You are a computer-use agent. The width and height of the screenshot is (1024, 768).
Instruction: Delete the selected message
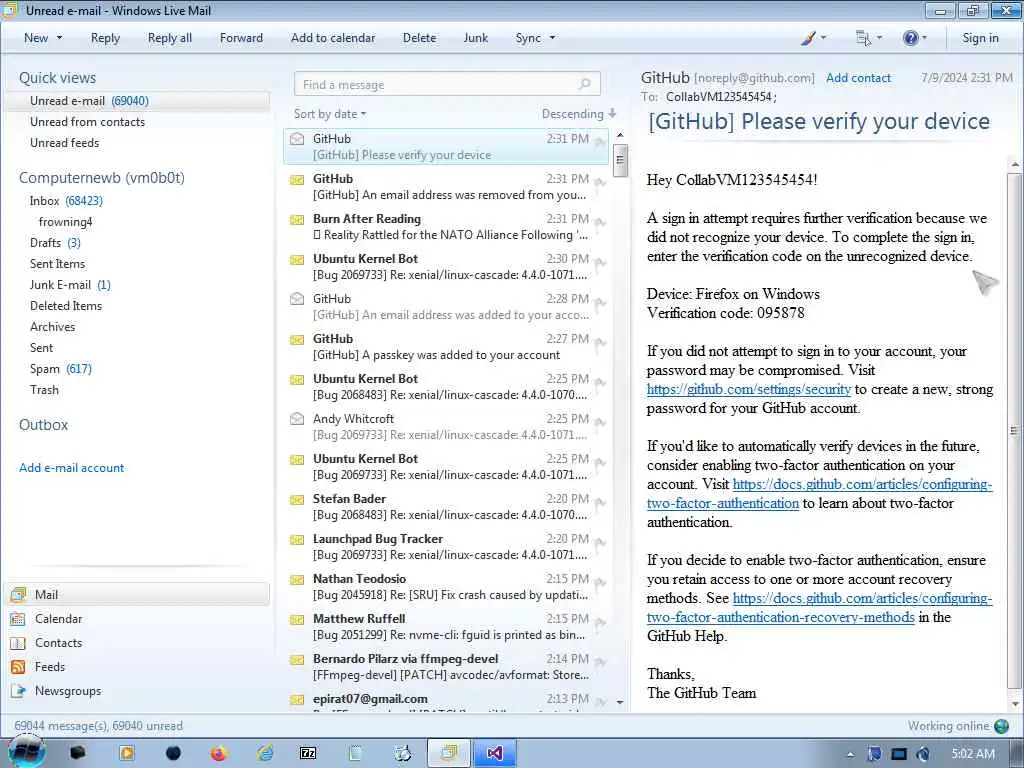coord(419,38)
